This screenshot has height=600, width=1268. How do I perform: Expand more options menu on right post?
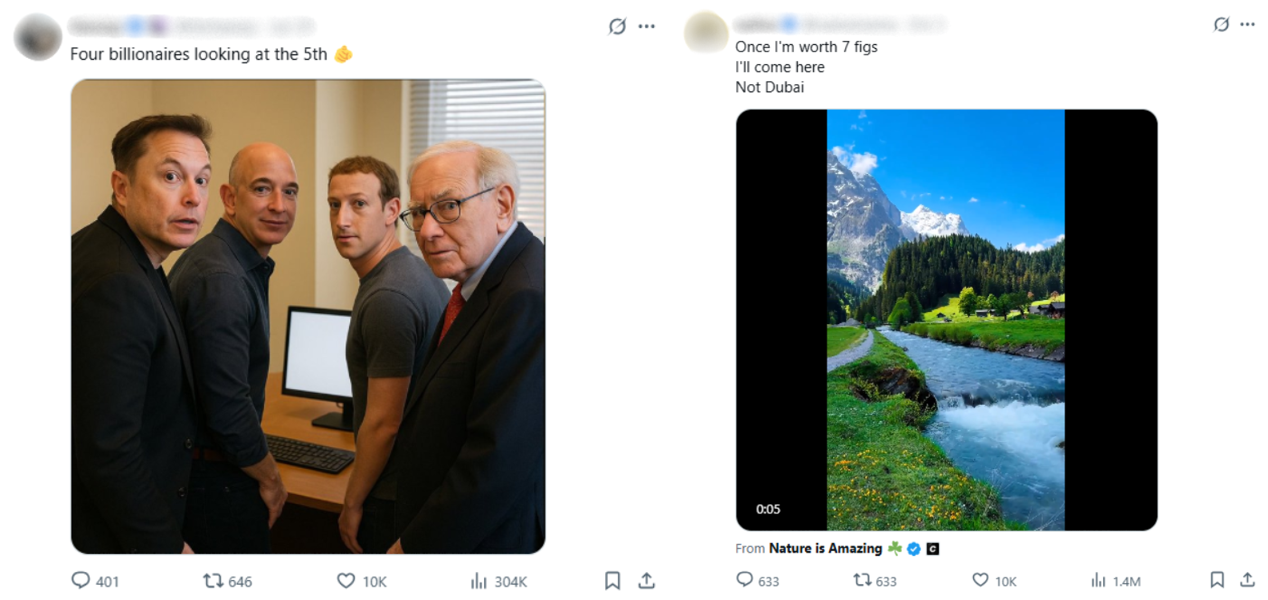coord(1247,24)
